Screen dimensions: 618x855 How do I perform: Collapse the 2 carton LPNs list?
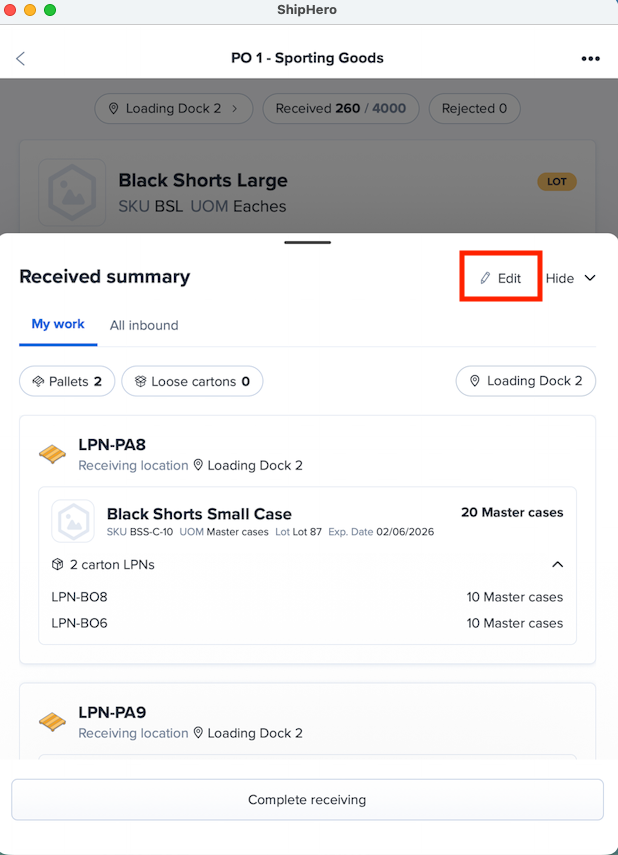557,565
